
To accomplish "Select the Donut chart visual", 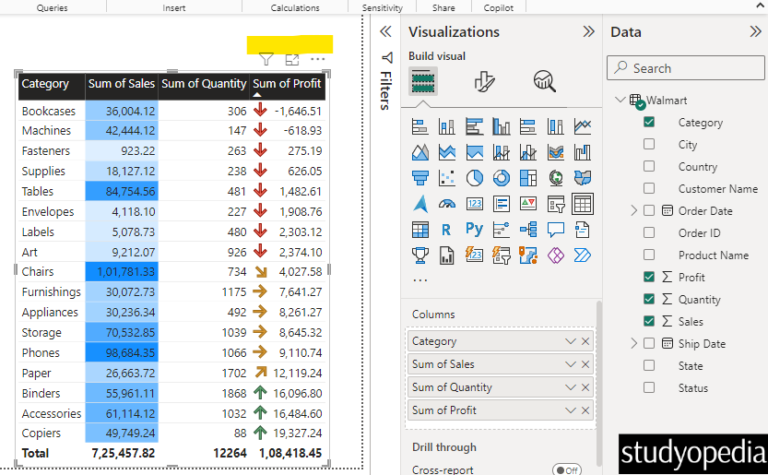I will 501,178.
